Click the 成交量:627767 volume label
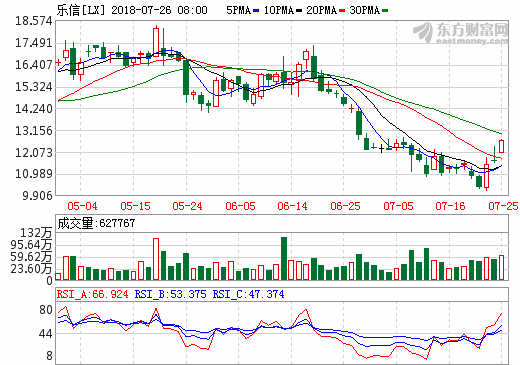520x365 pixels. tap(96, 223)
